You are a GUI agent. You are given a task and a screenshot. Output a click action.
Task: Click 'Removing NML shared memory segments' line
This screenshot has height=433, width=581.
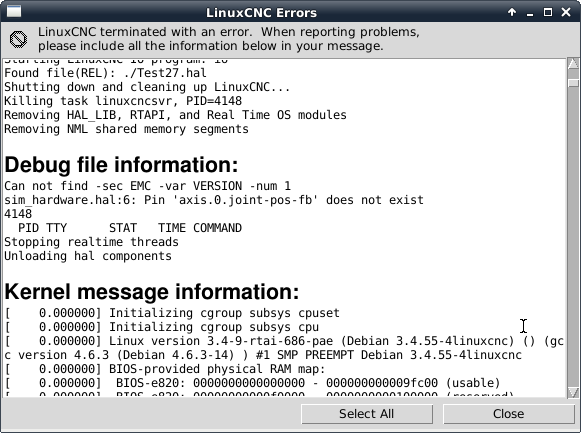(126, 129)
